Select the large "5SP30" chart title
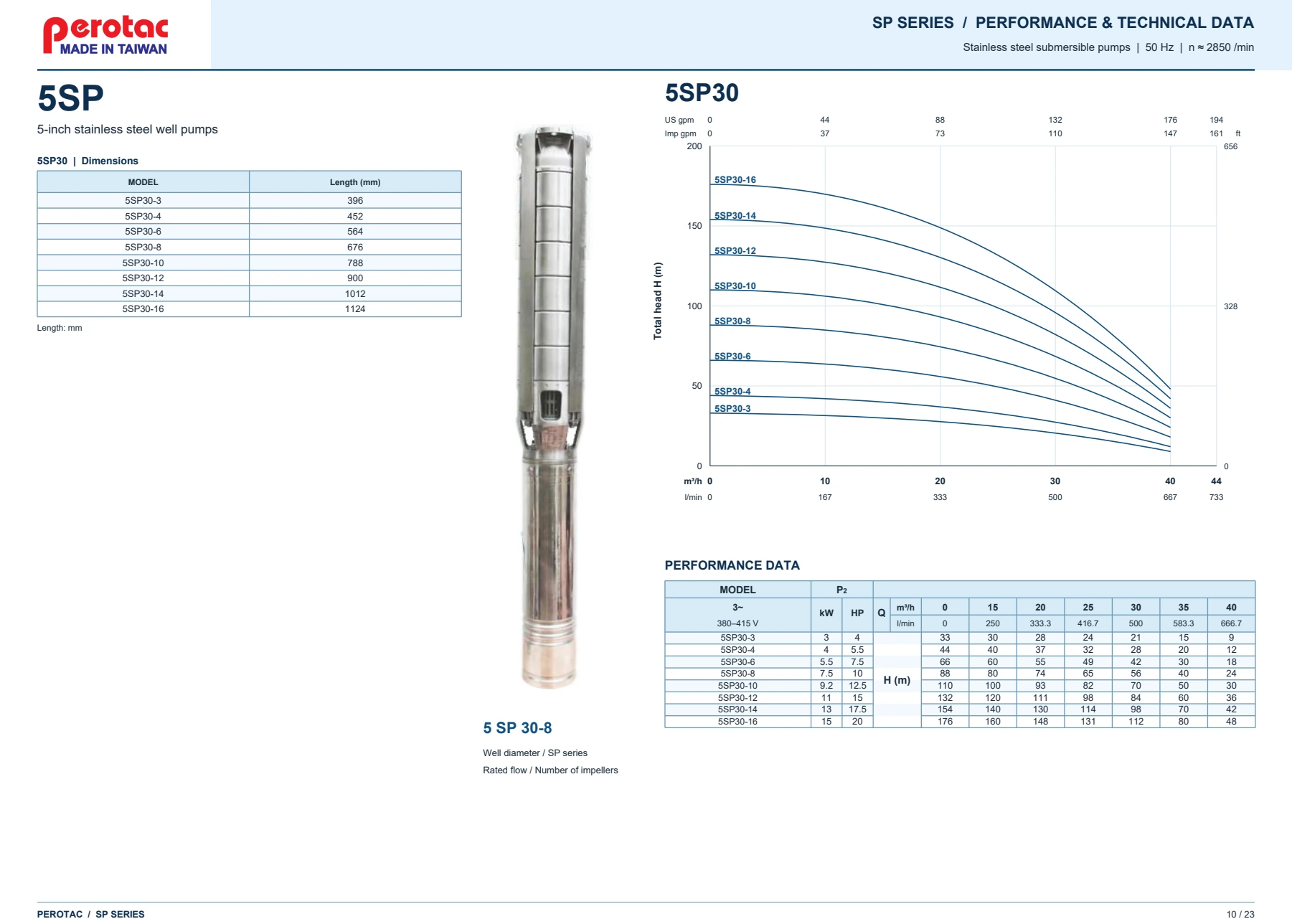 (702, 93)
